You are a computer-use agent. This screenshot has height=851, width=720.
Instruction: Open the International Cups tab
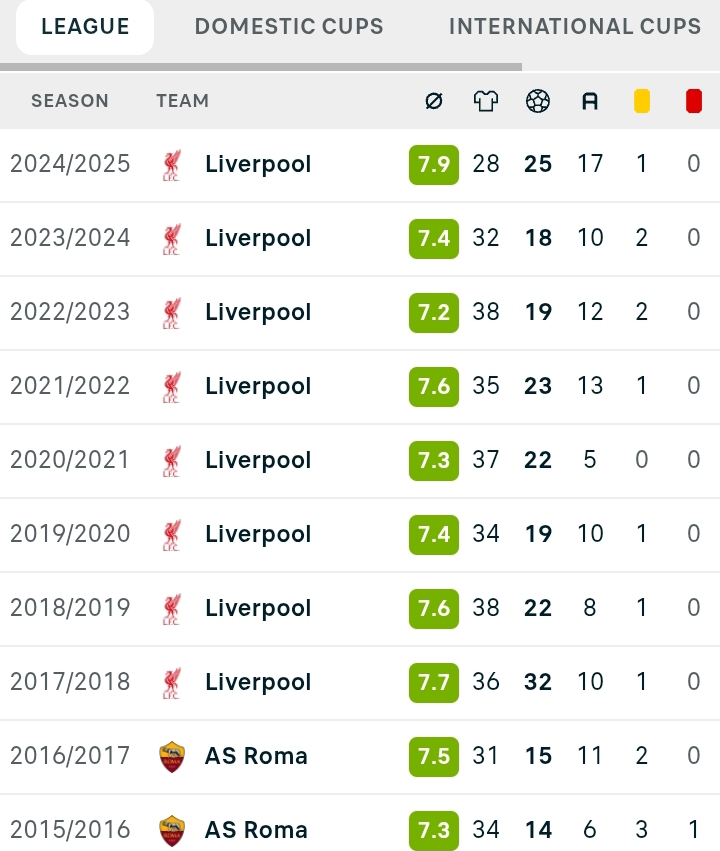(575, 27)
